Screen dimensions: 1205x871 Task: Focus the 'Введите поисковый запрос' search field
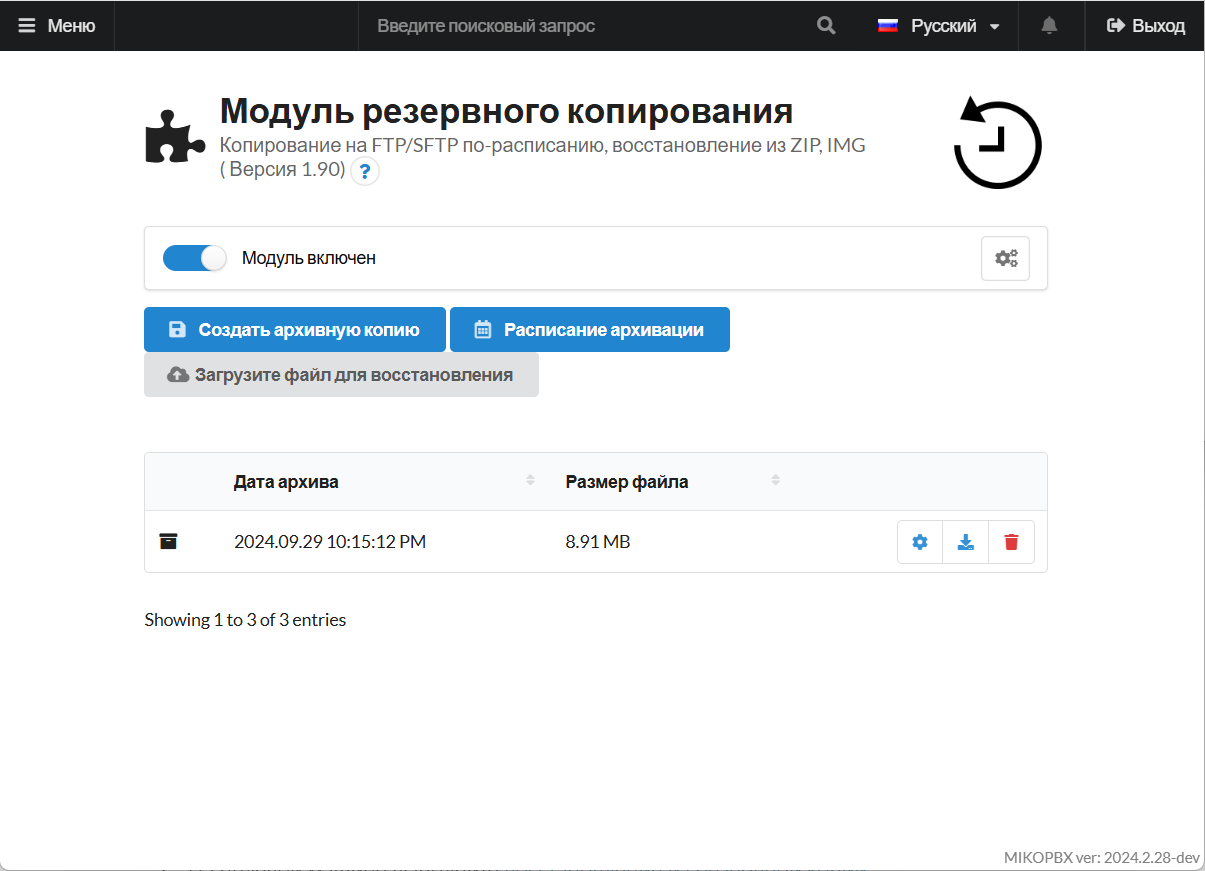coord(580,26)
